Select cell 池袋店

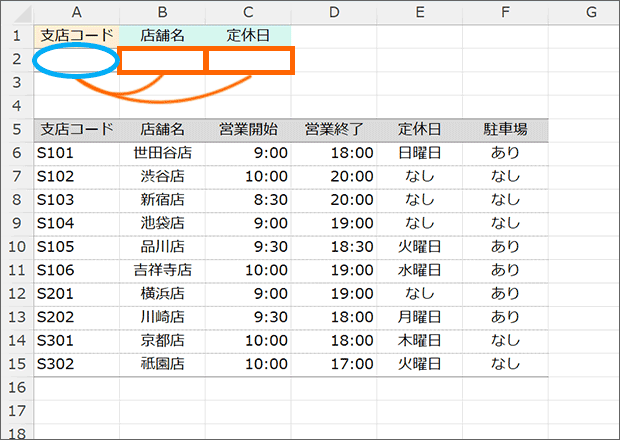click(x=163, y=223)
